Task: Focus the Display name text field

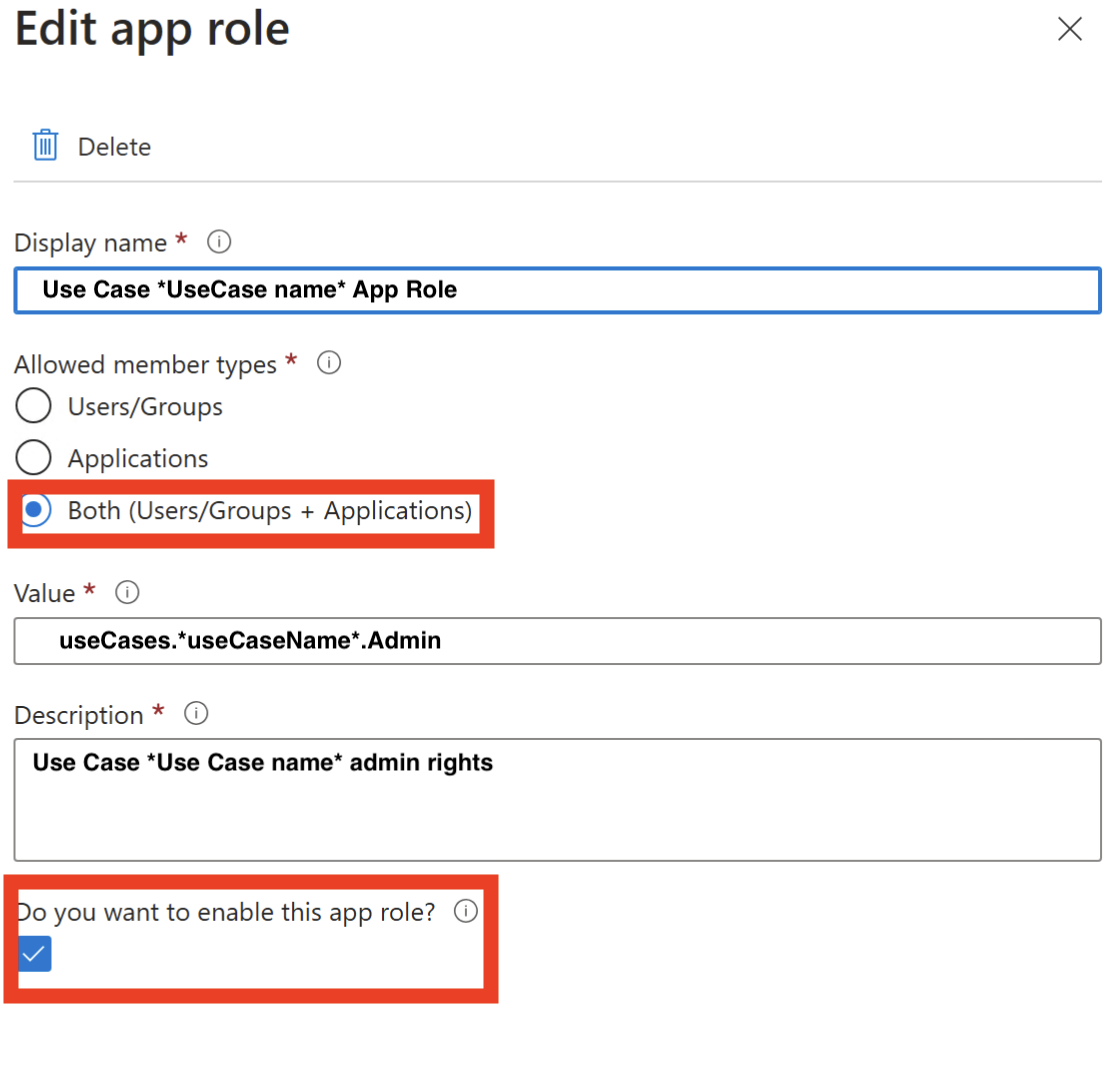Action: pyautogui.click(x=557, y=291)
